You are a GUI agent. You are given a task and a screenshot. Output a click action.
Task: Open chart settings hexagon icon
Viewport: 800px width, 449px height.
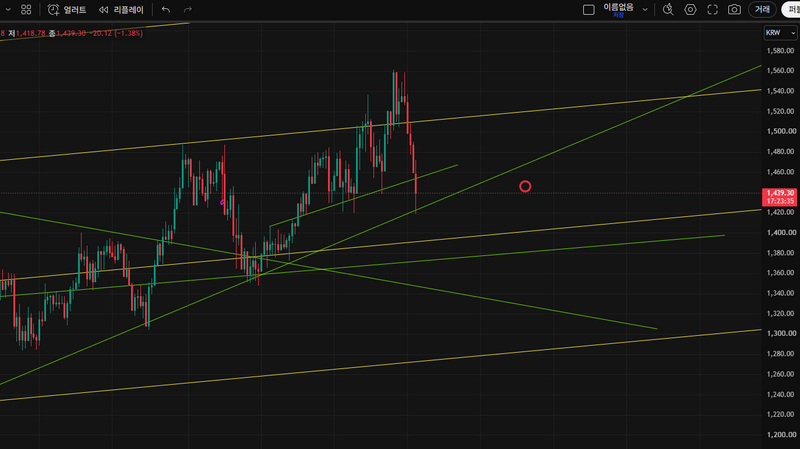click(x=690, y=10)
